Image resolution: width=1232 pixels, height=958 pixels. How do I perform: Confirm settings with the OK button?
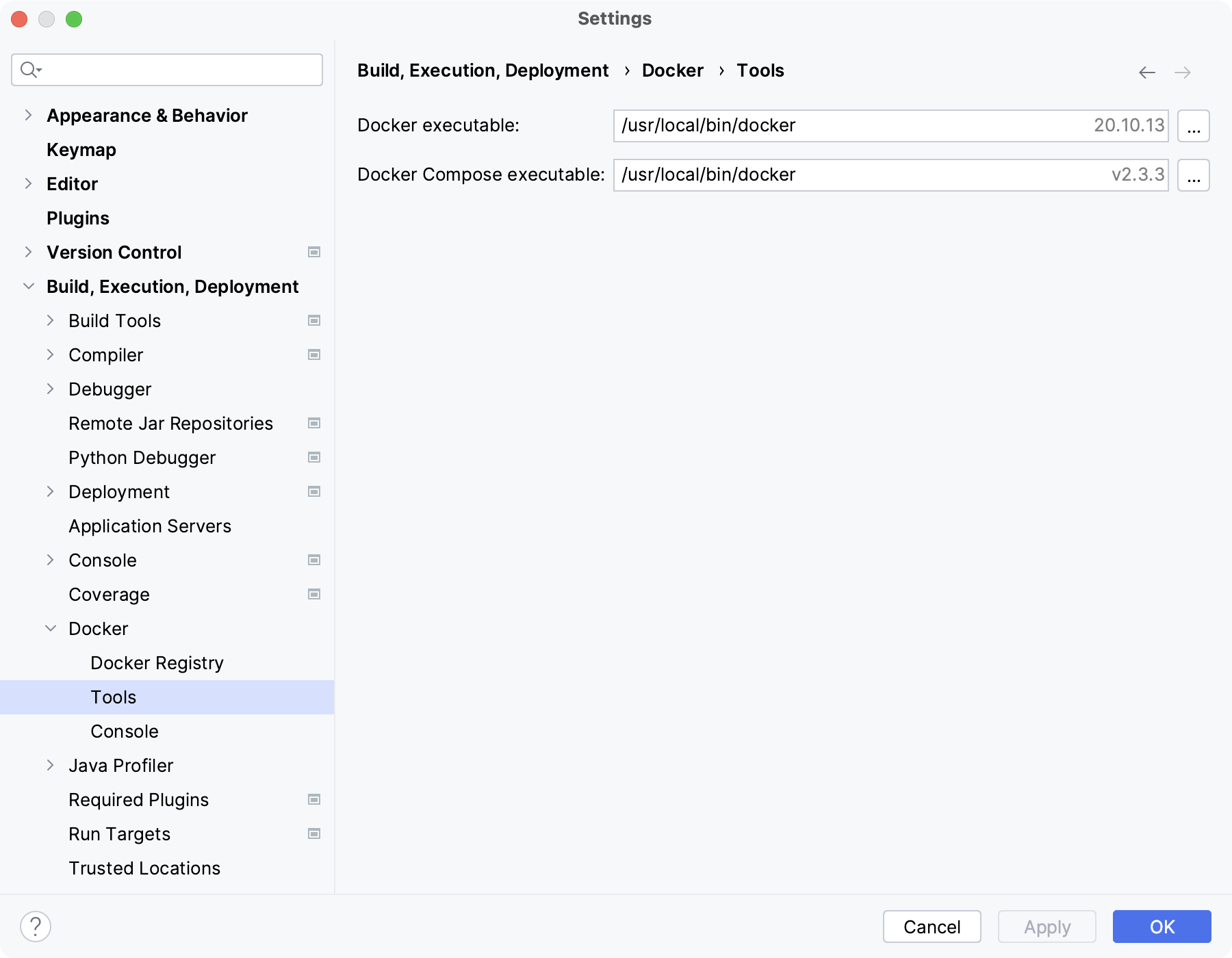click(x=1161, y=927)
